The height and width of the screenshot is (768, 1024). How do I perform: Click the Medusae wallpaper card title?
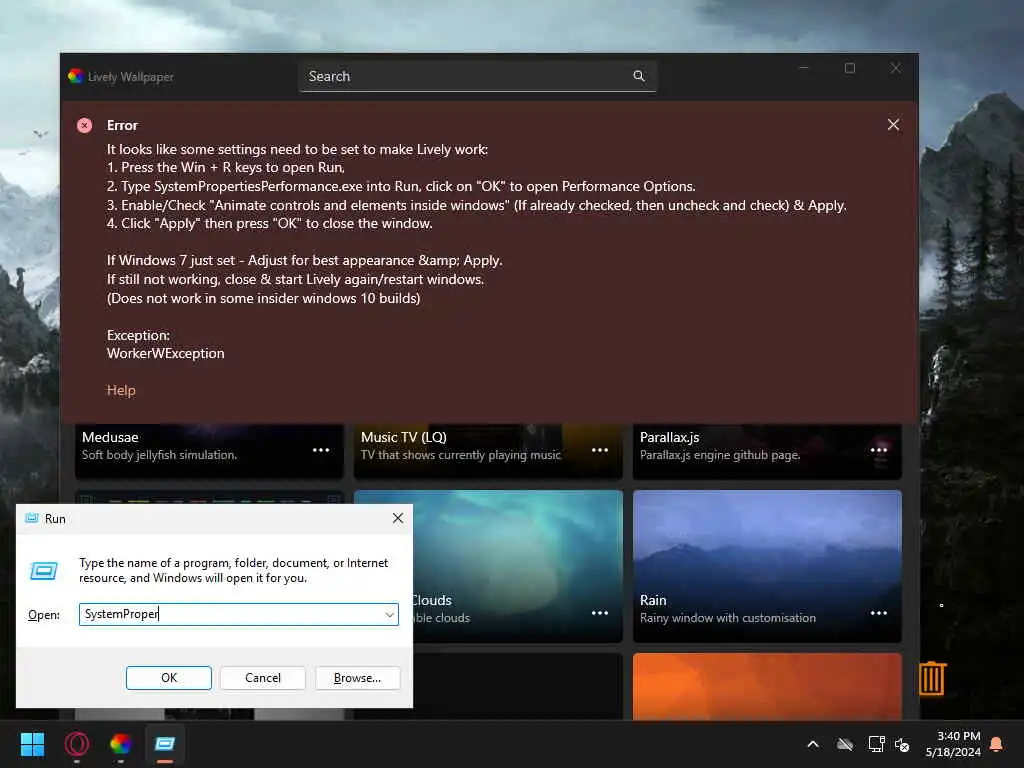pyautogui.click(x=110, y=437)
